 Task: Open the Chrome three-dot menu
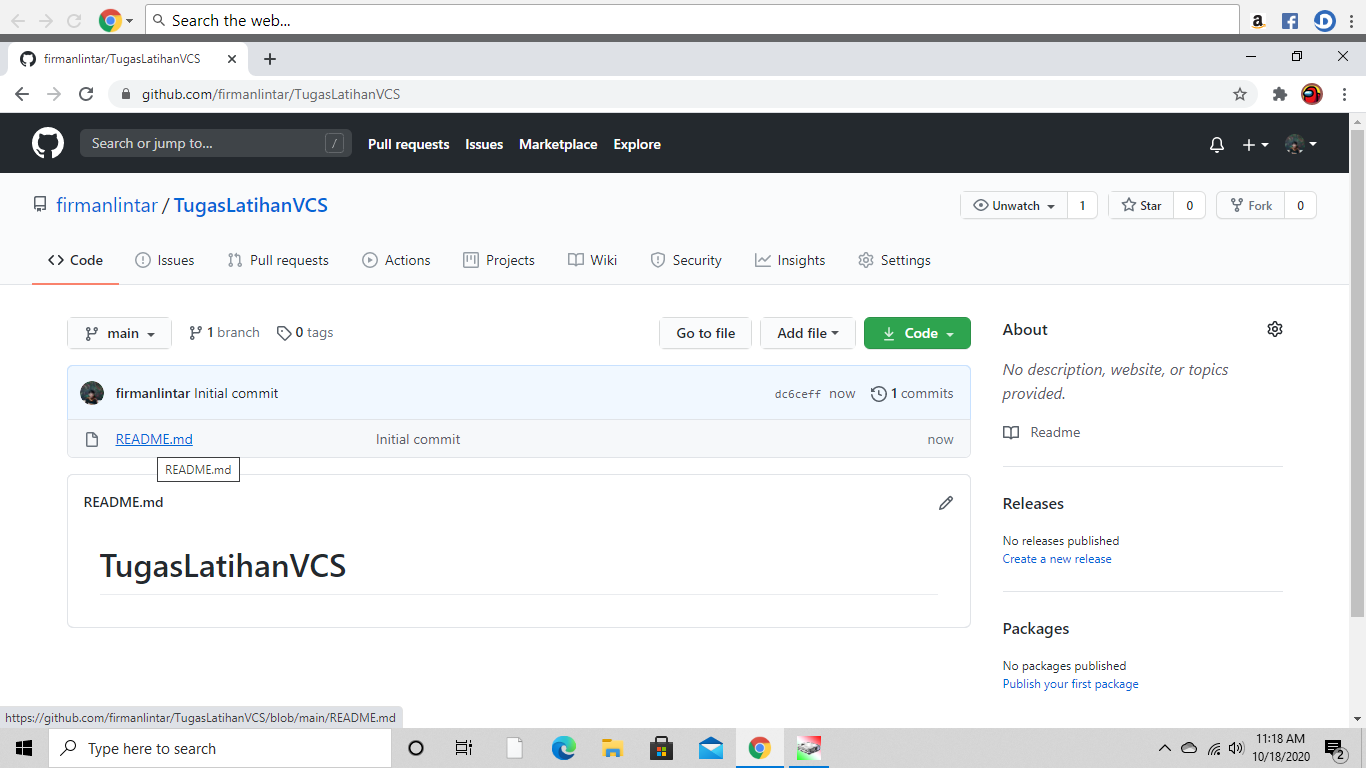tap(1344, 94)
